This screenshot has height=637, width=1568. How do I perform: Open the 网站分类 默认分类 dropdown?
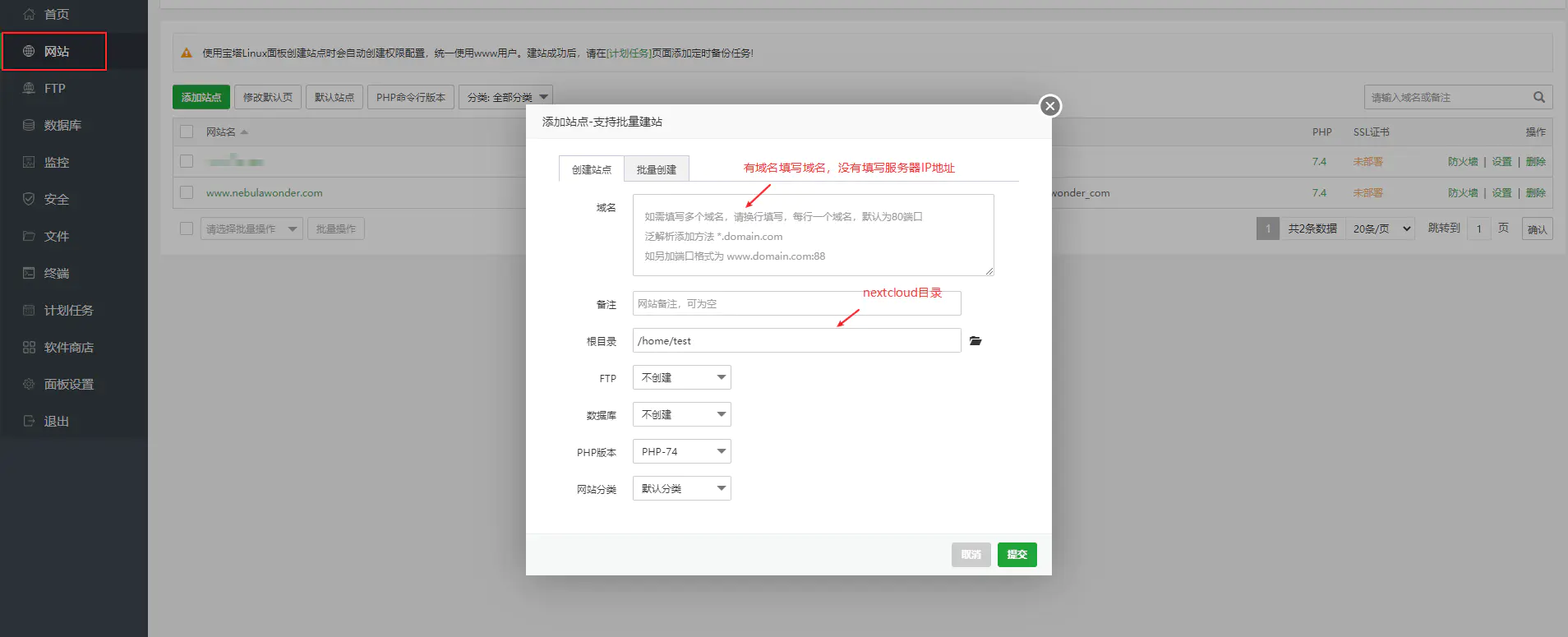tap(681, 488)
